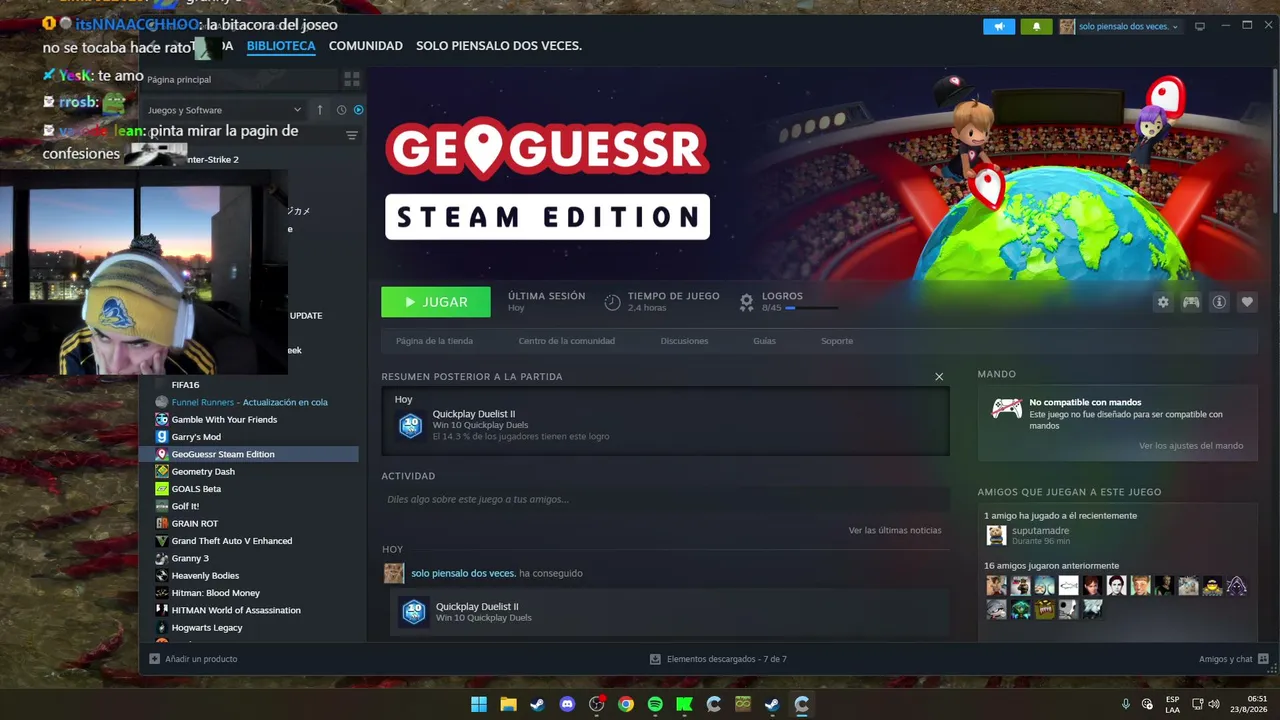
Task: Click Ver las últimas noticias link
Action: [895, 530]
